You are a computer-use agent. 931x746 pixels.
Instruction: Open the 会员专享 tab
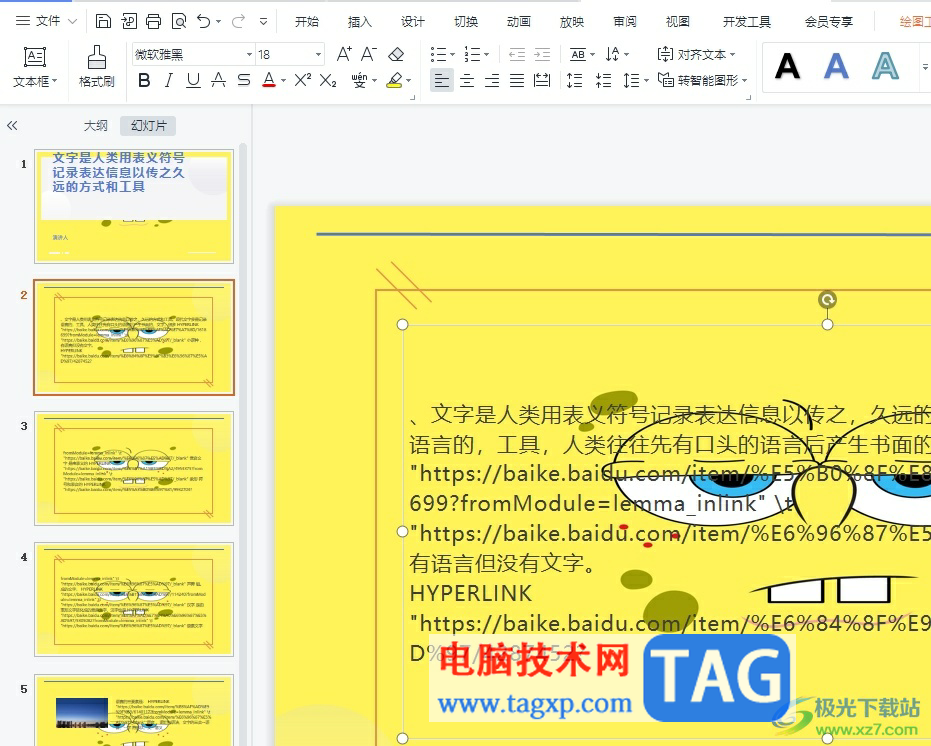coord(829,21)
